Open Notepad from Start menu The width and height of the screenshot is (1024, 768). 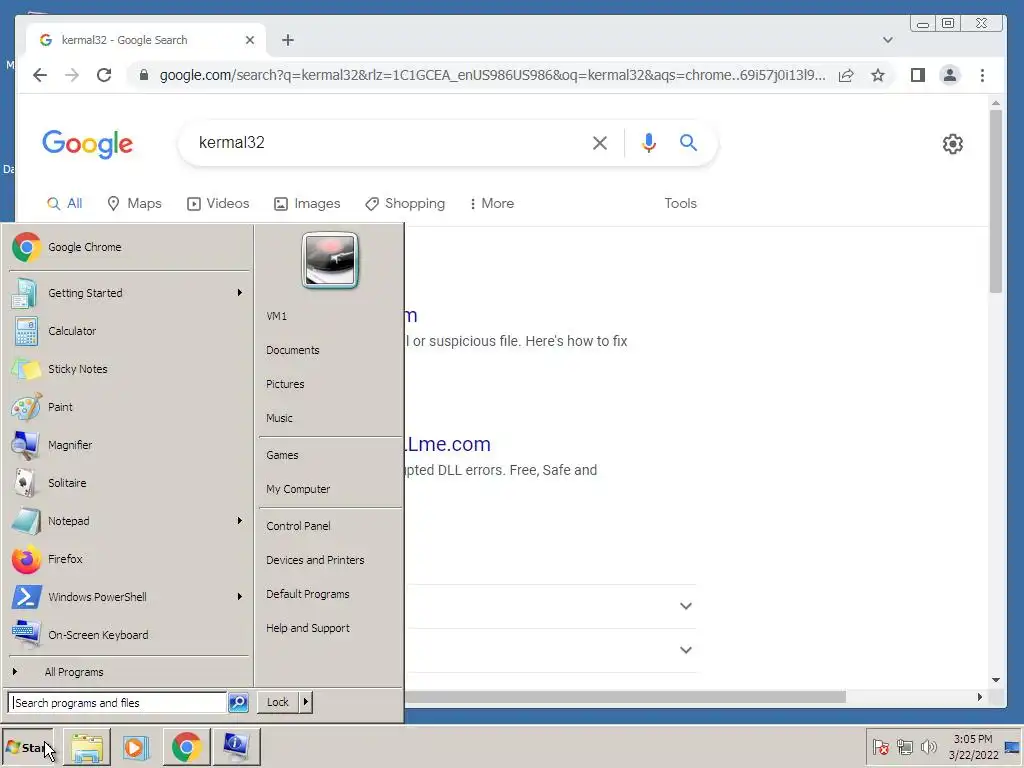coord(128,521)
